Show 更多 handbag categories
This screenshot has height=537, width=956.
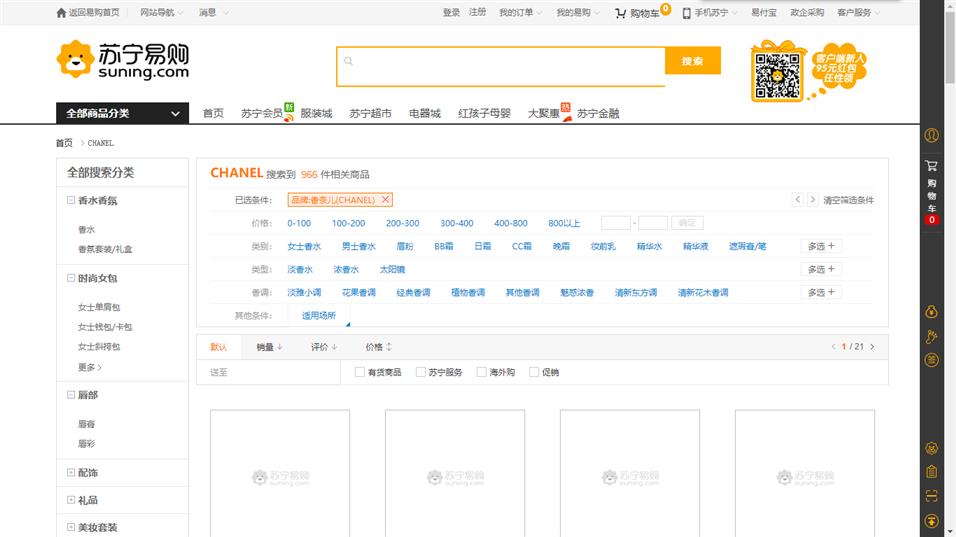tap(90, 368)
